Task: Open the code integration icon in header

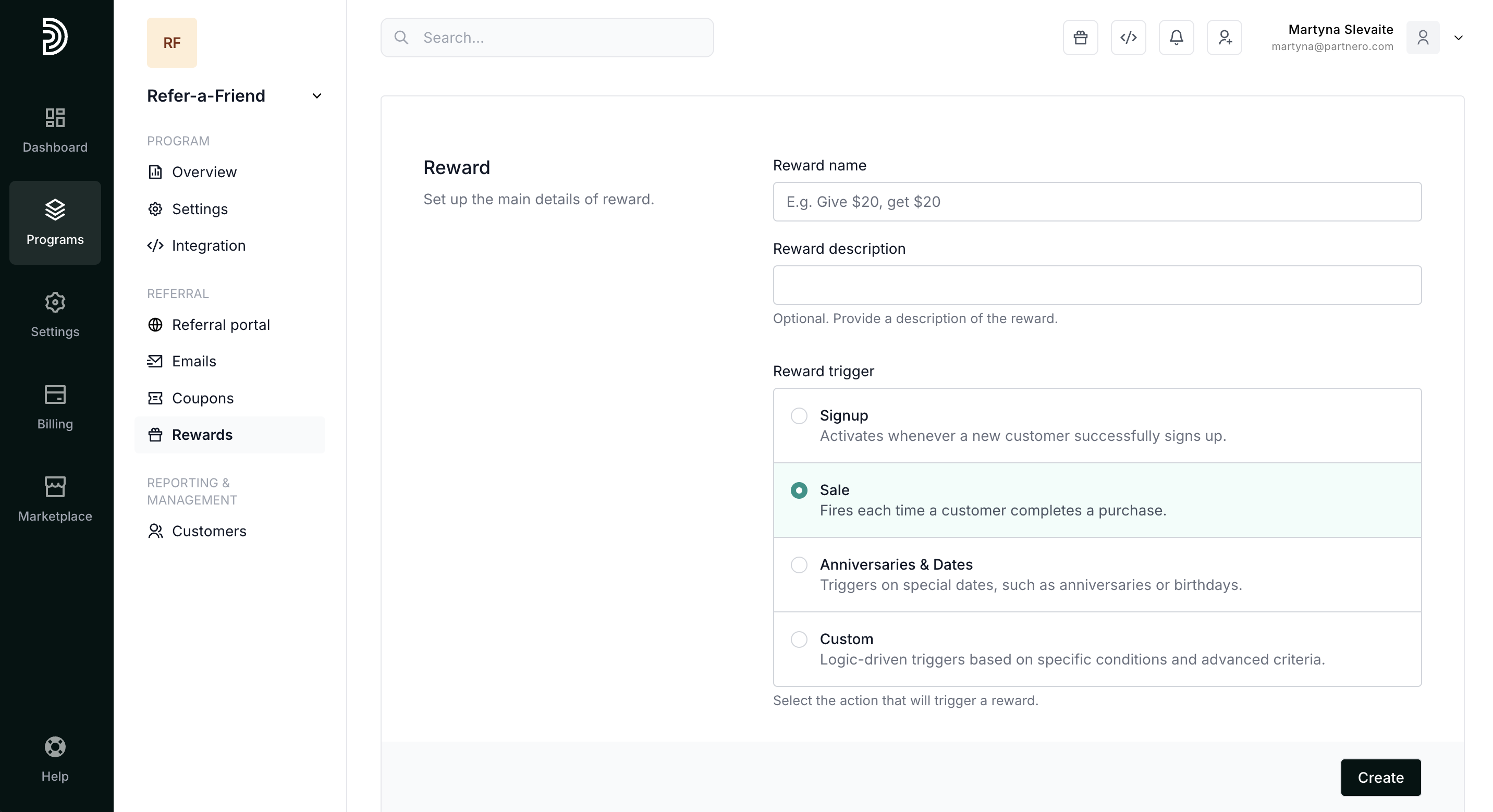Action: [1128, 38]
